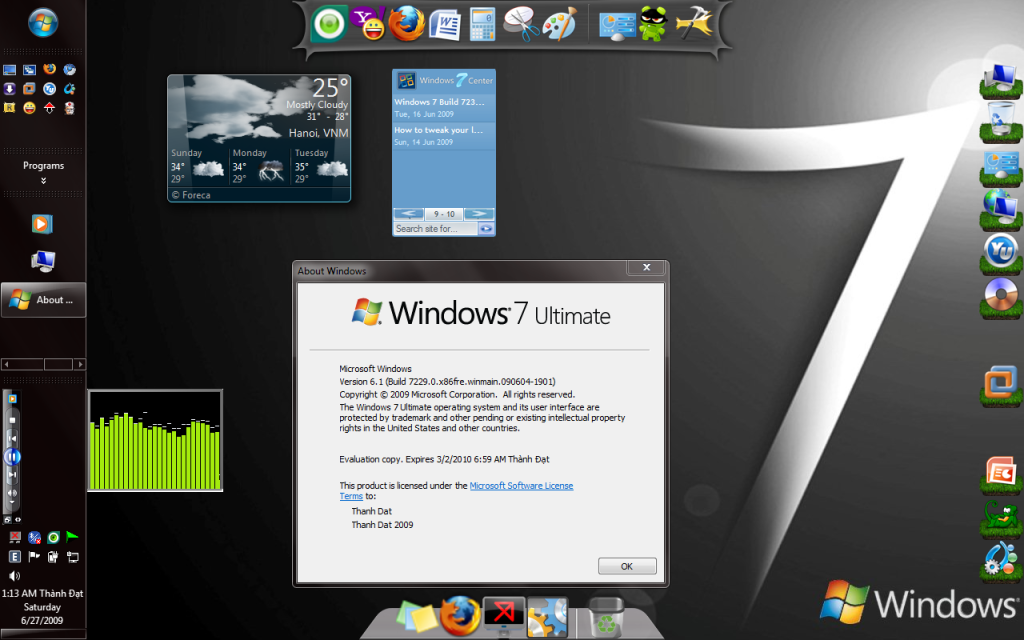Go to previous page in Windows 7 Center
Image resolution: width=1024 pixels, height=640 pixels.
point(408,214)
